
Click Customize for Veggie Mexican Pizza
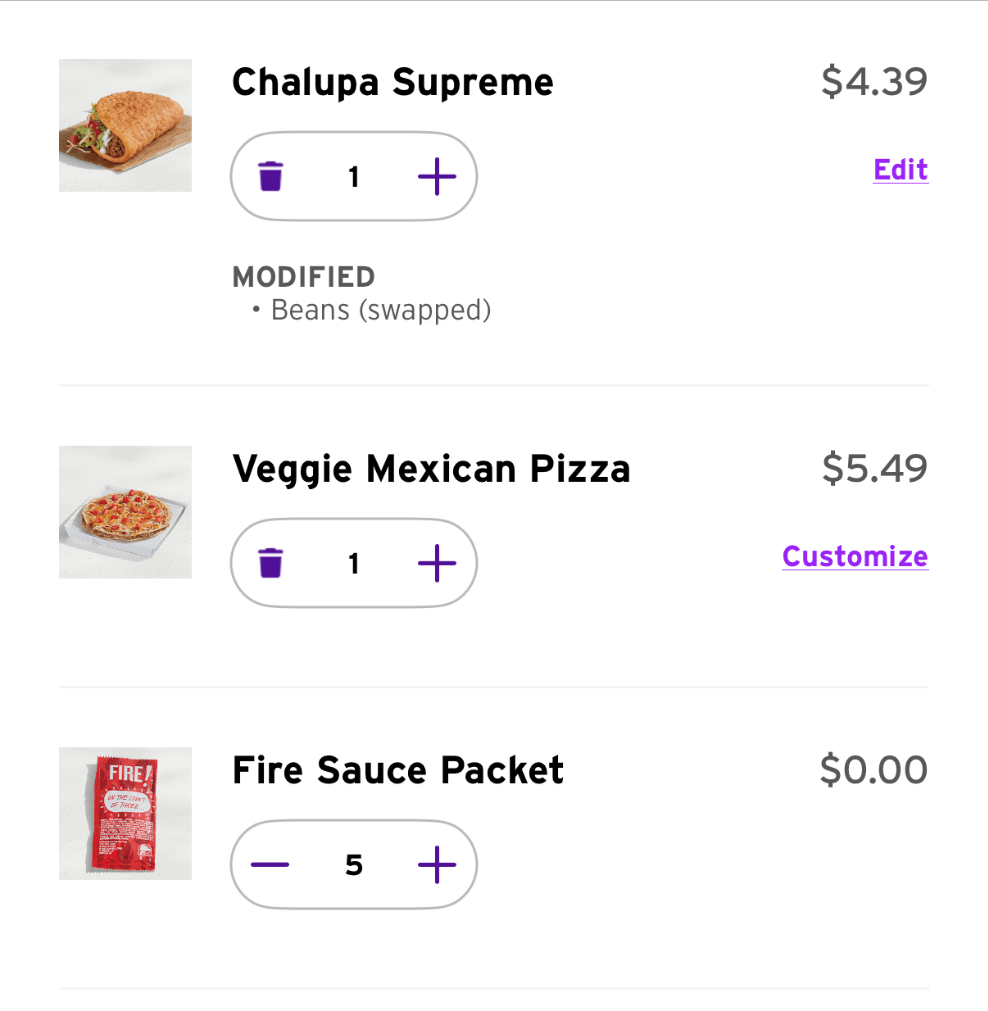point(855,556)
